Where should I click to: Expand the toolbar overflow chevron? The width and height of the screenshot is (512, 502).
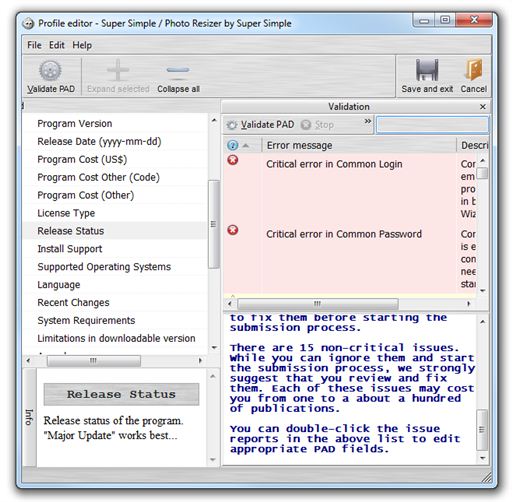coord(367,121)
